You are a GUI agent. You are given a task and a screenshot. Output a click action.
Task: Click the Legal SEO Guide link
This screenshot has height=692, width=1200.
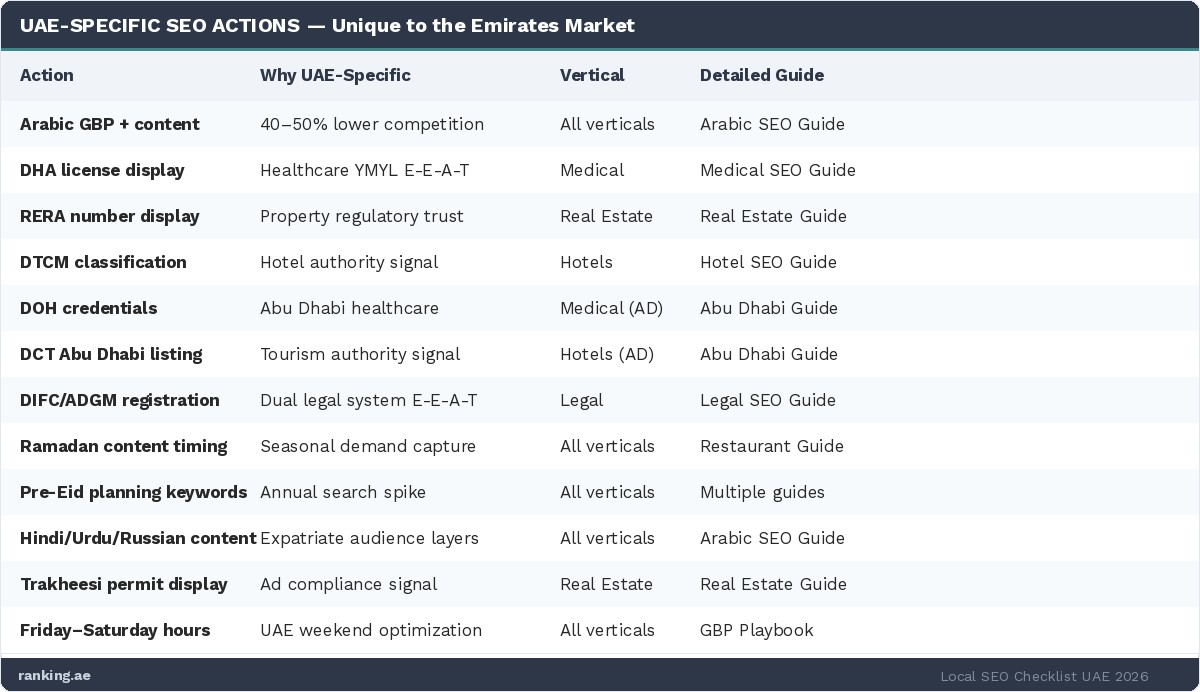(767, 400)
